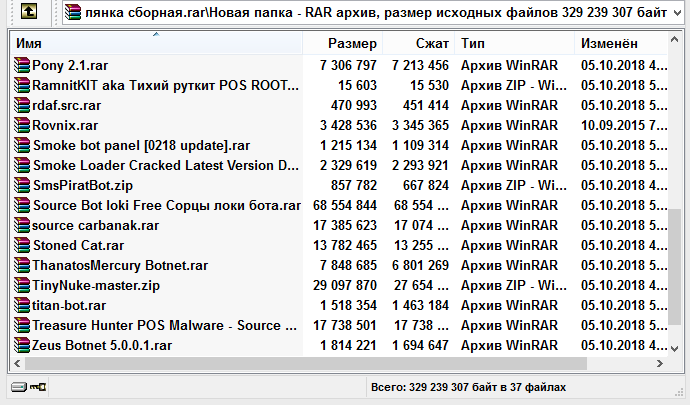Click the icon of Smoke Loader Cracked archive

pyautogui.click(x=22, y=165)
